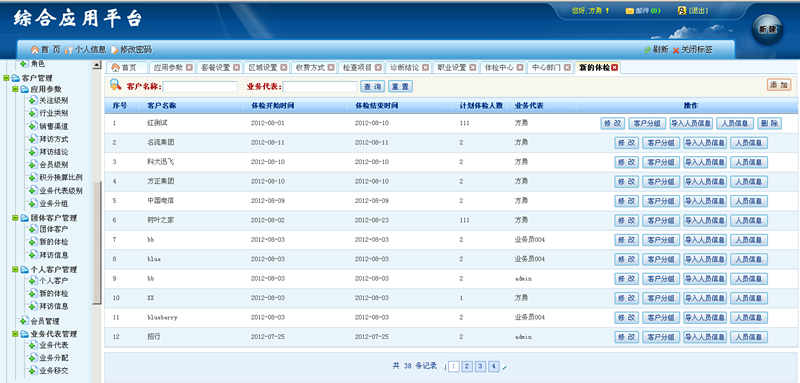Focus the 客户名称 input field
Image resolution: width=800 pixels, height=383 pixels.
coord(200,87)
